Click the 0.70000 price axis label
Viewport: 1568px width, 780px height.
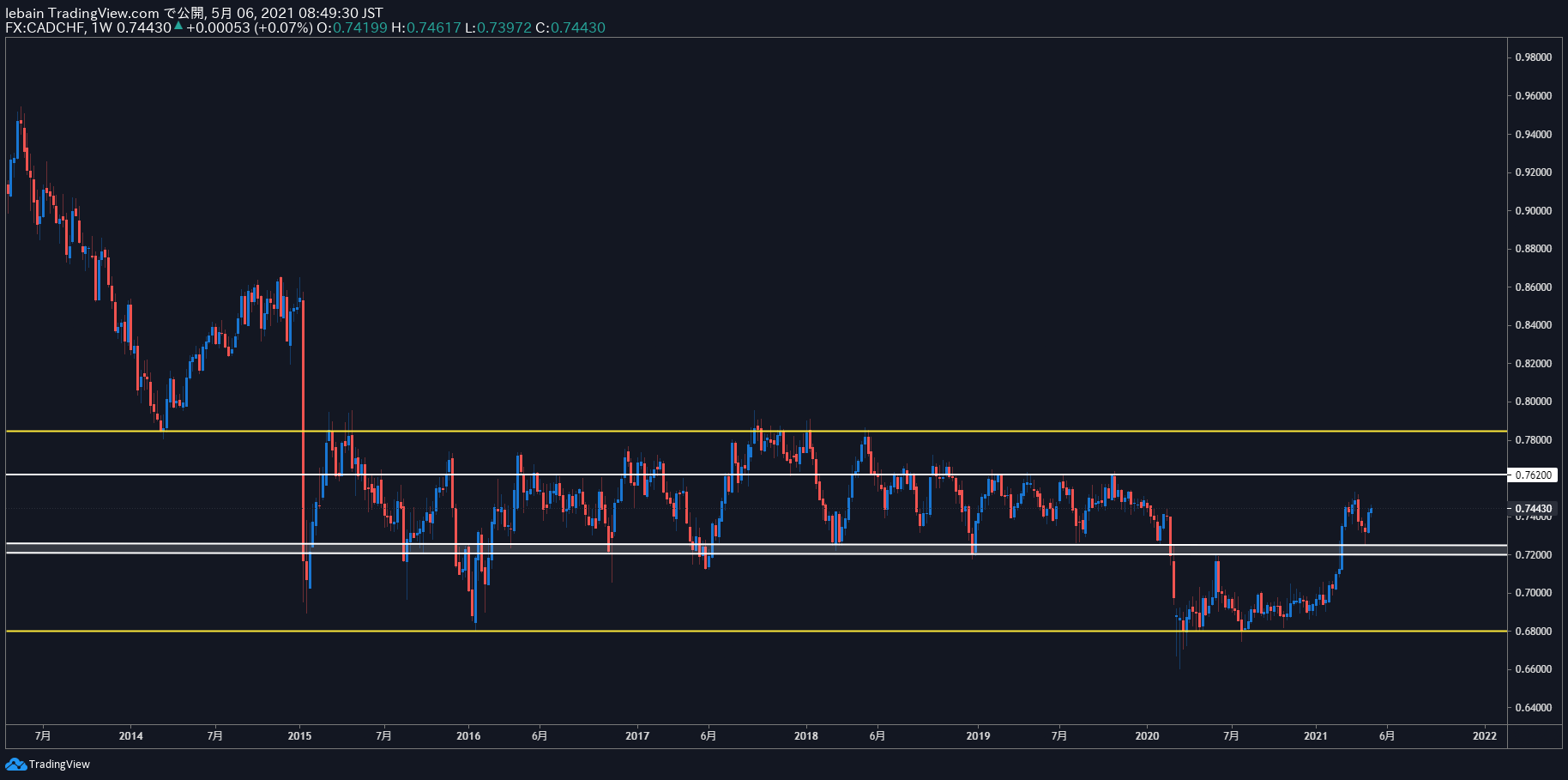pyautogui.click(x=1533, y=593)
